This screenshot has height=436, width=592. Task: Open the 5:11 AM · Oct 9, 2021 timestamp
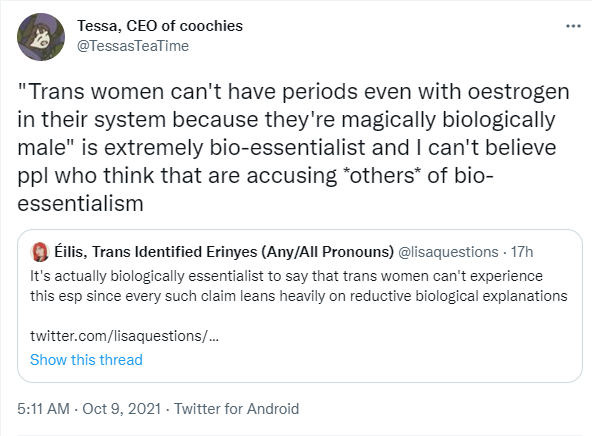tap(89, 409)
